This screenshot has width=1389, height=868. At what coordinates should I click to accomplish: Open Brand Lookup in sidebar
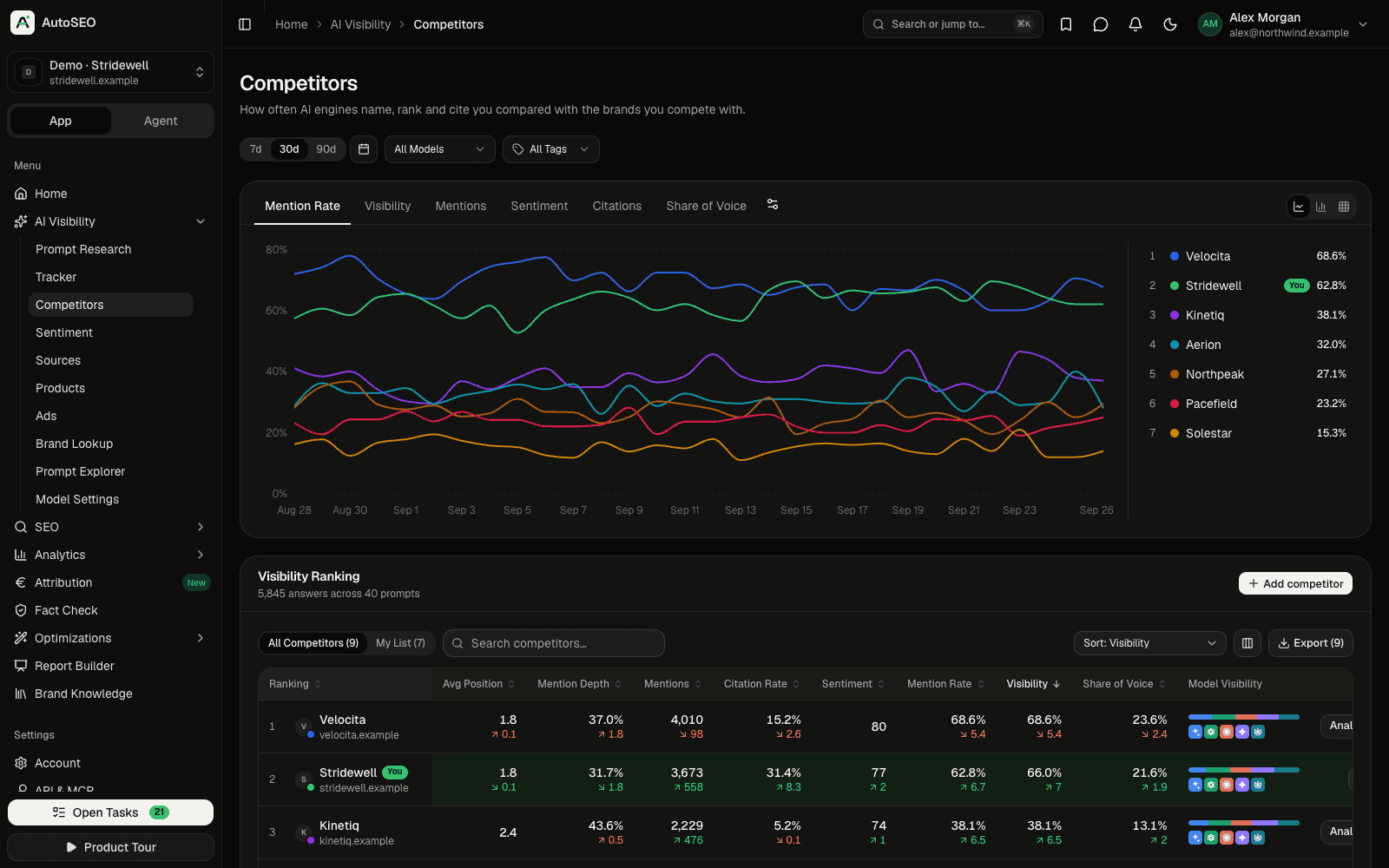[x=111, y=444]
